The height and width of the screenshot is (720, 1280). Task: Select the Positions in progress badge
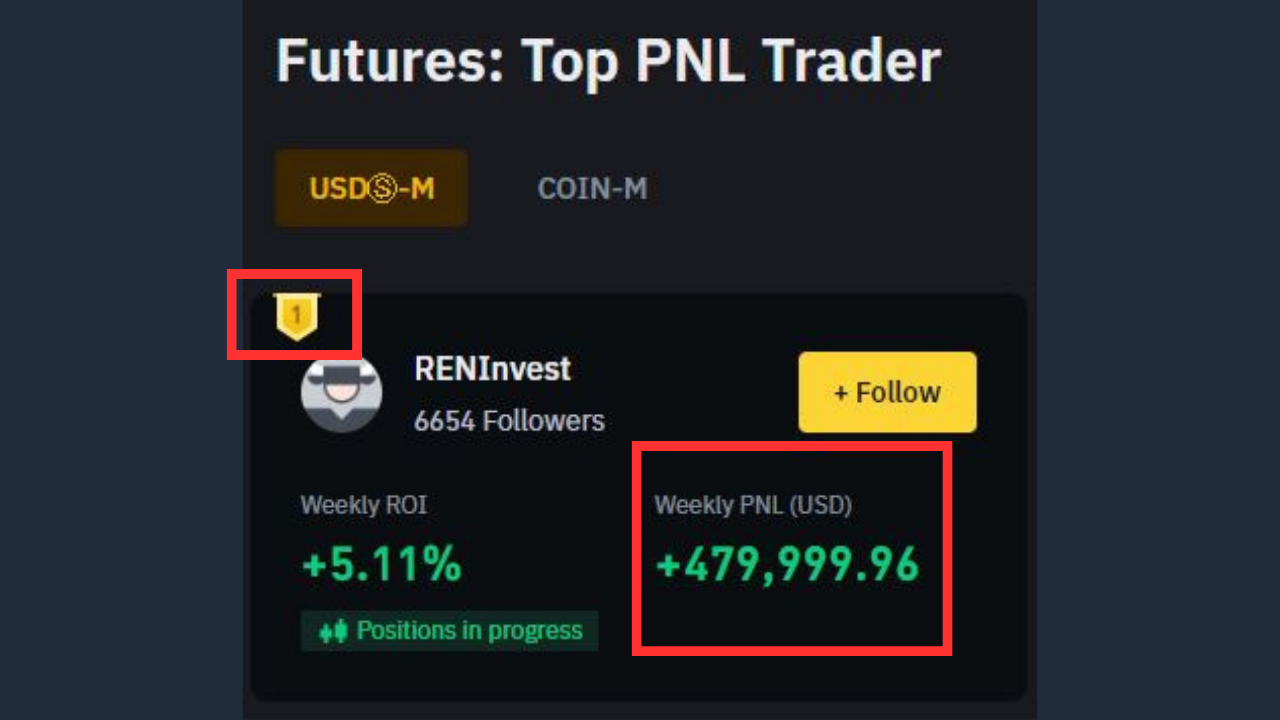450,631
